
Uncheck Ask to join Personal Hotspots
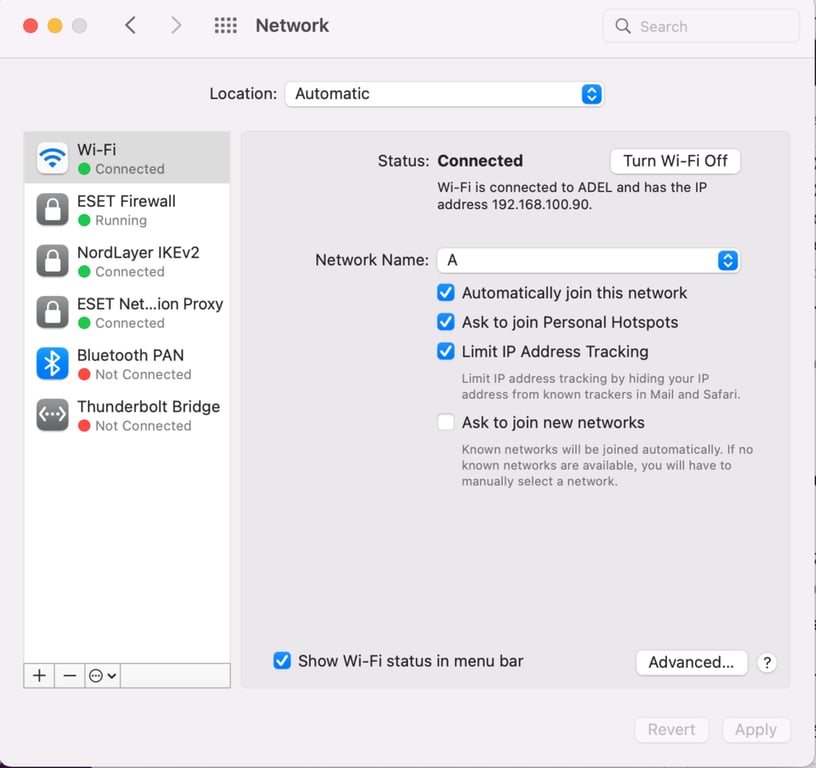(x=445, y=322)
